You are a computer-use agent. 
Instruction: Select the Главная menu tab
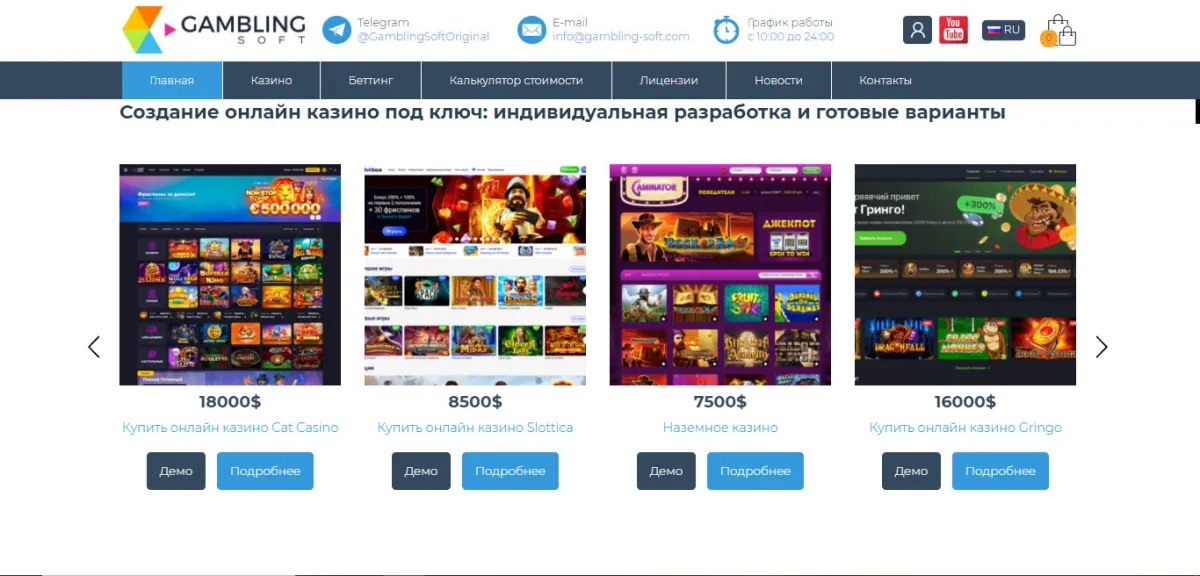tap(172, 81)
